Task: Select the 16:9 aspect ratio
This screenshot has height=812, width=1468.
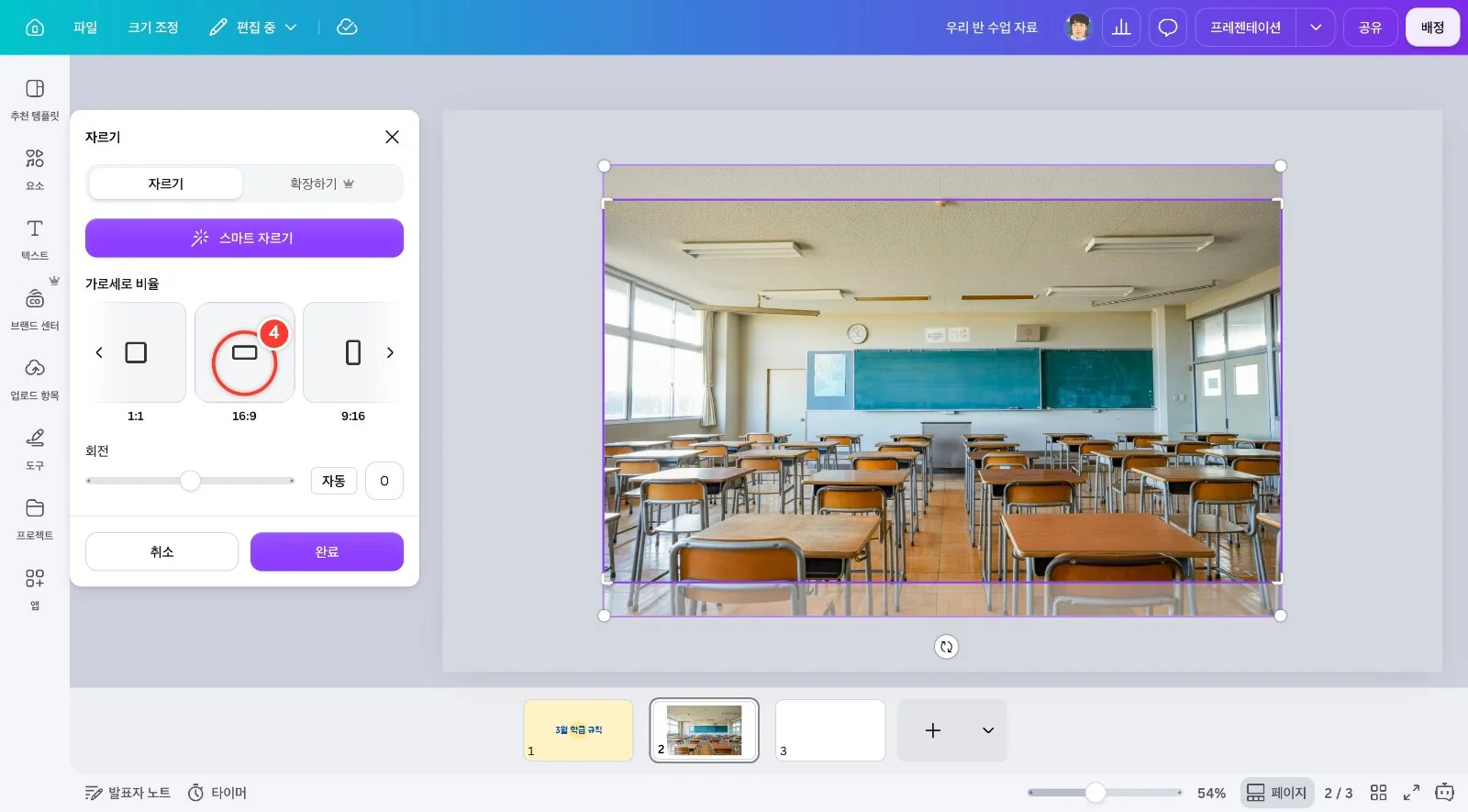Action: click(244, 352)
